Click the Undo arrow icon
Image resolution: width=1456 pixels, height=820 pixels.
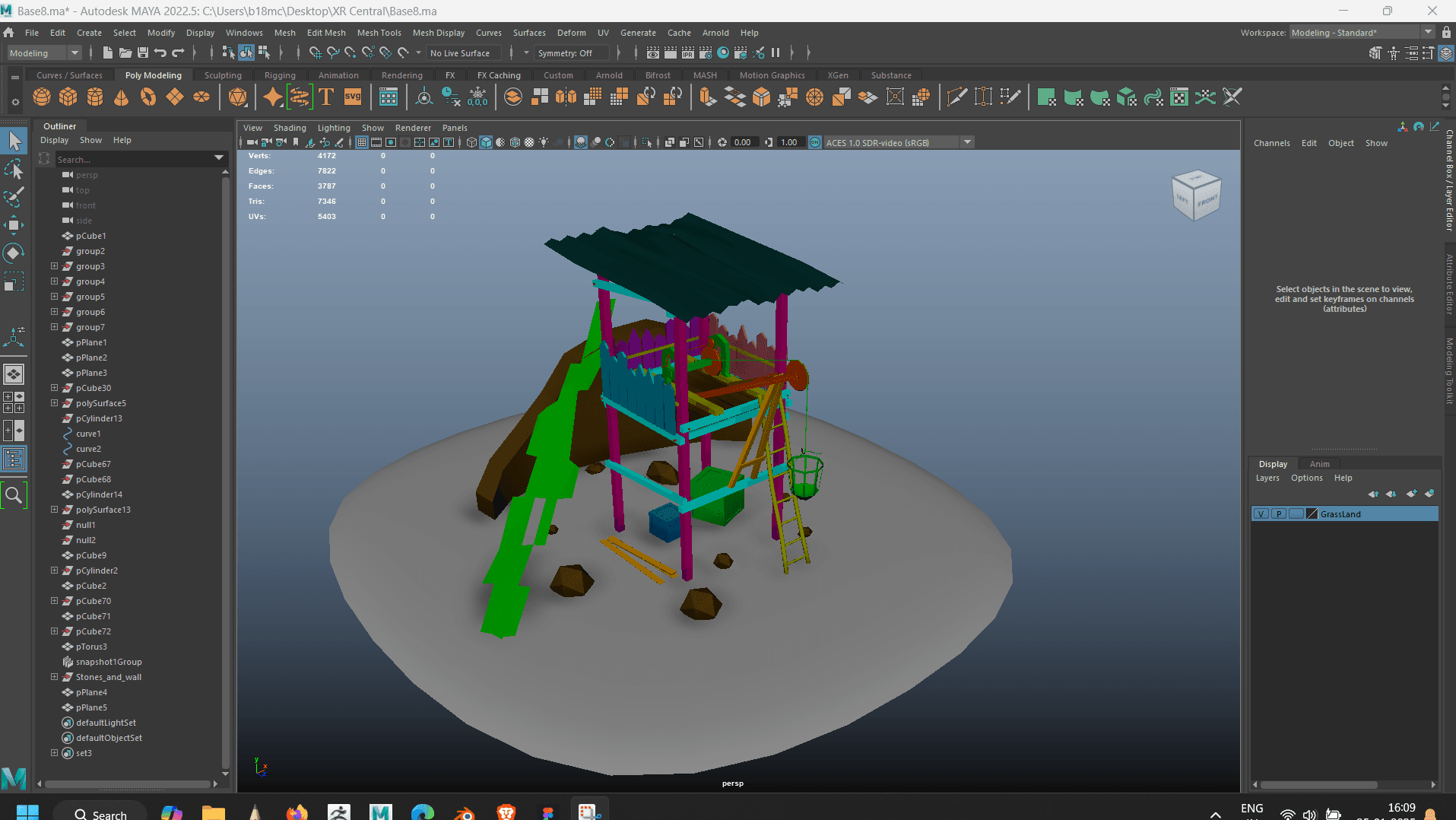tap(160, 53)
